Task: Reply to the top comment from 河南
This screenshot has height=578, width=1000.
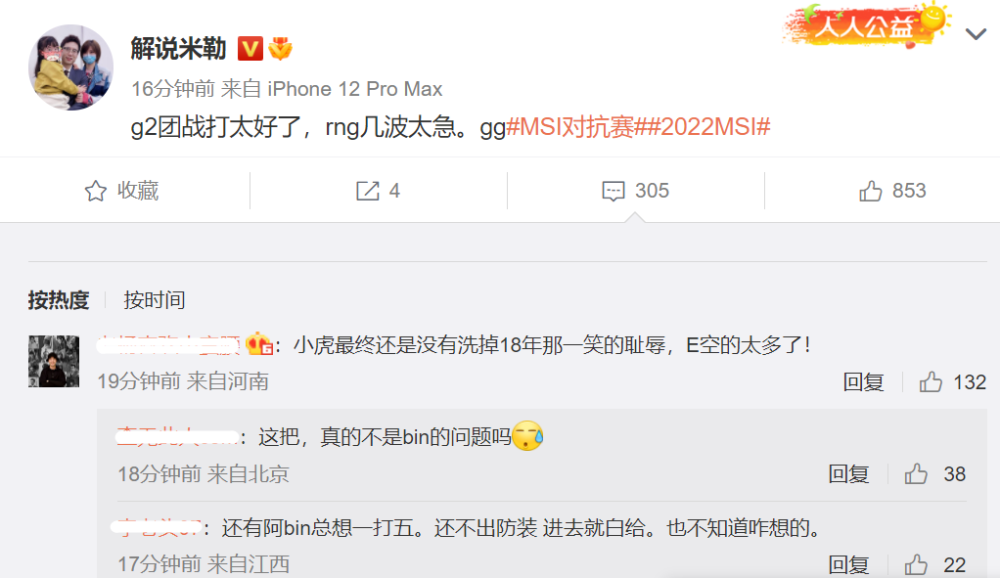Action: [864, 382]
